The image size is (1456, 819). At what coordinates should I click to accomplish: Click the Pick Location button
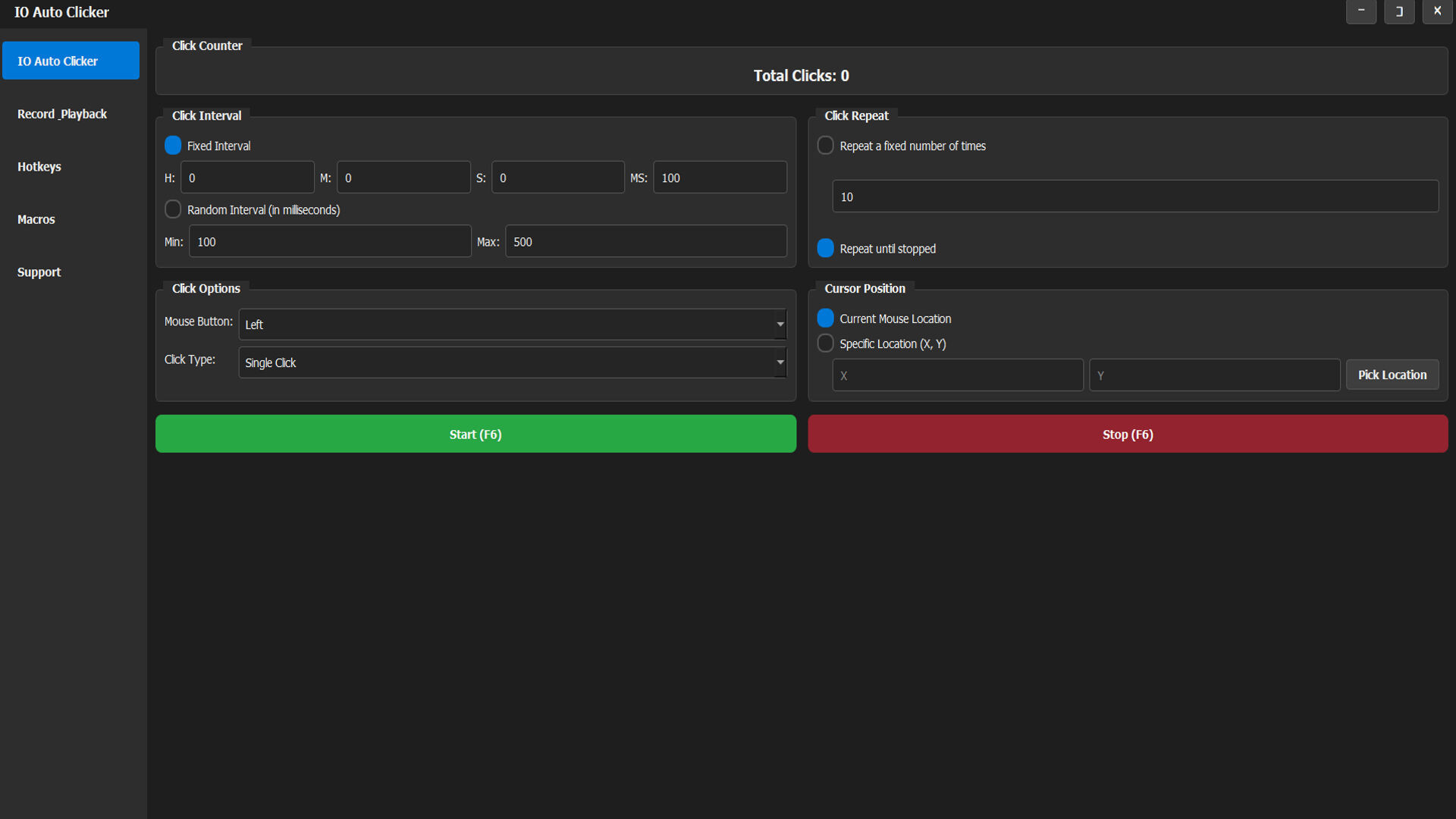(1392, 375)
